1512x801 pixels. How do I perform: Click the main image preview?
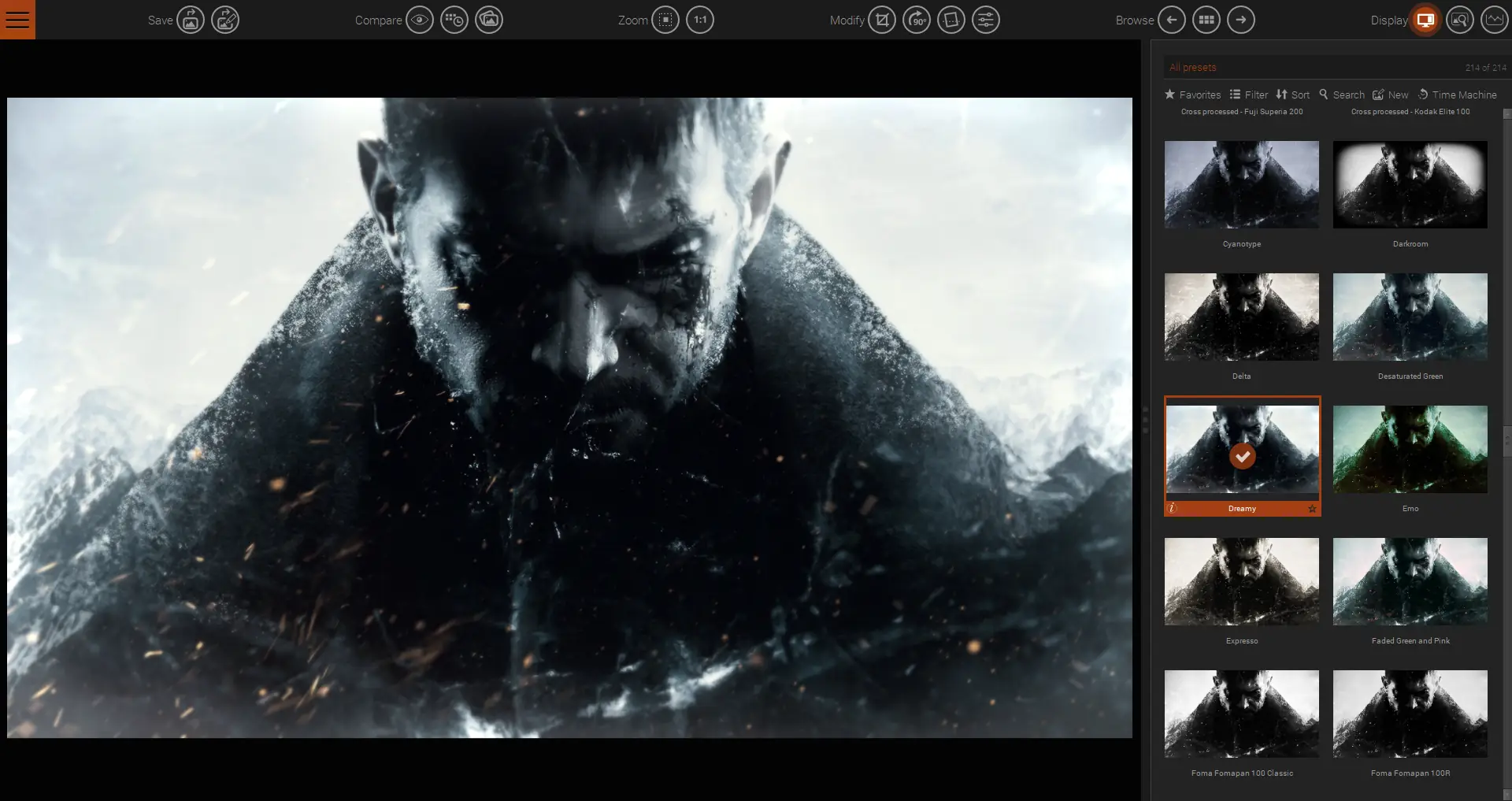pos(569,417)
